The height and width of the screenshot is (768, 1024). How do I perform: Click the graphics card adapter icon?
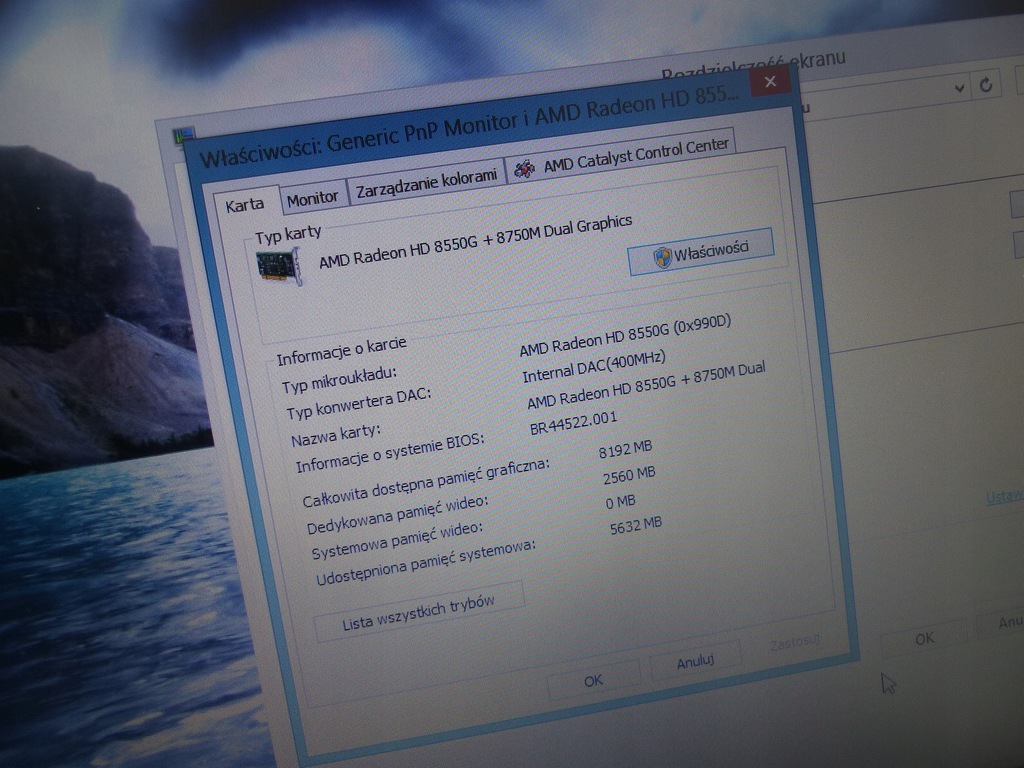tap(280, 268)
